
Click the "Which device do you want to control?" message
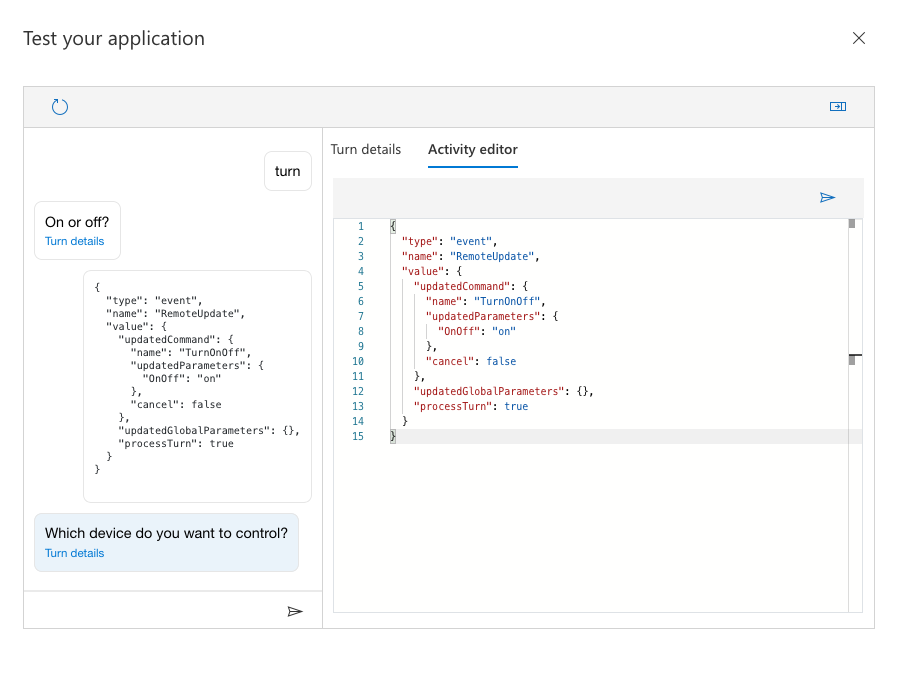pyautogui.click(x=166, y=534)
